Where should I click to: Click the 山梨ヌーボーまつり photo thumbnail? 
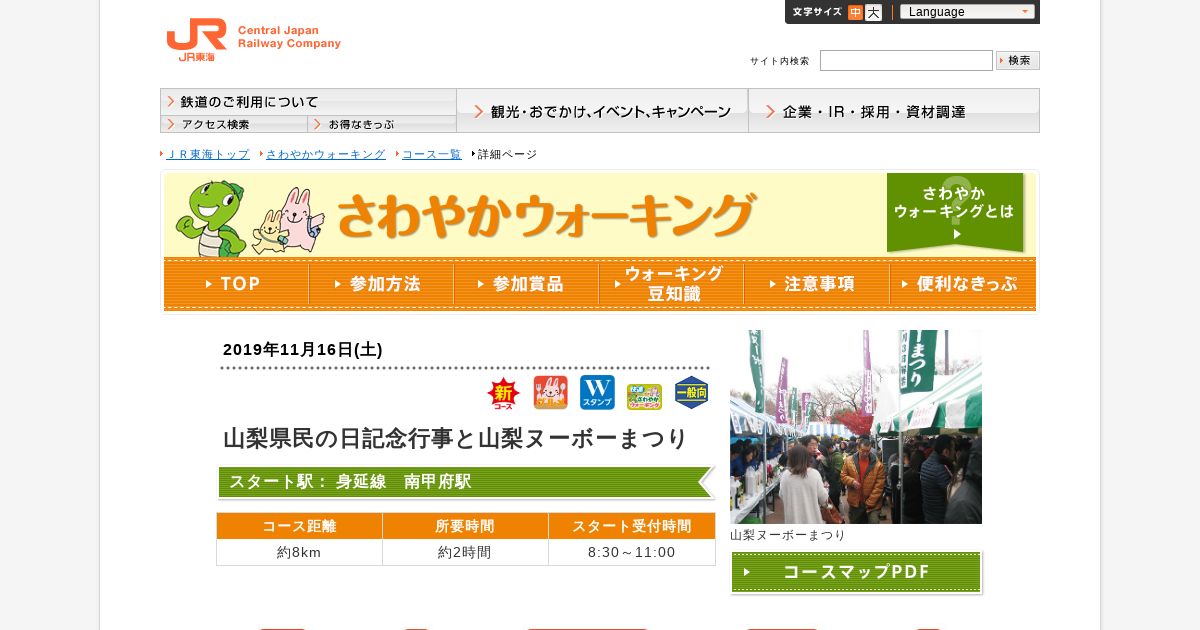[x=856, y=427]
